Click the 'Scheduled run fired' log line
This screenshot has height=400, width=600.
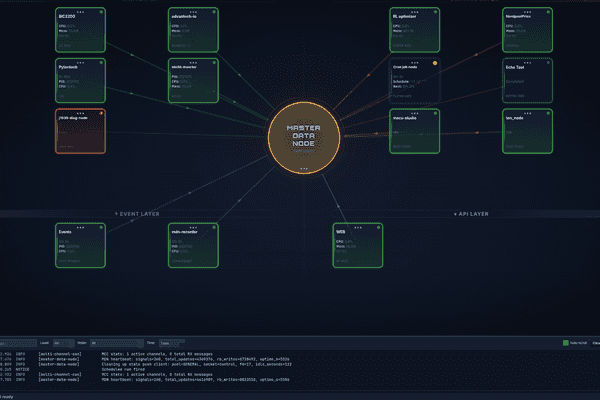click(x=123, y=369)
